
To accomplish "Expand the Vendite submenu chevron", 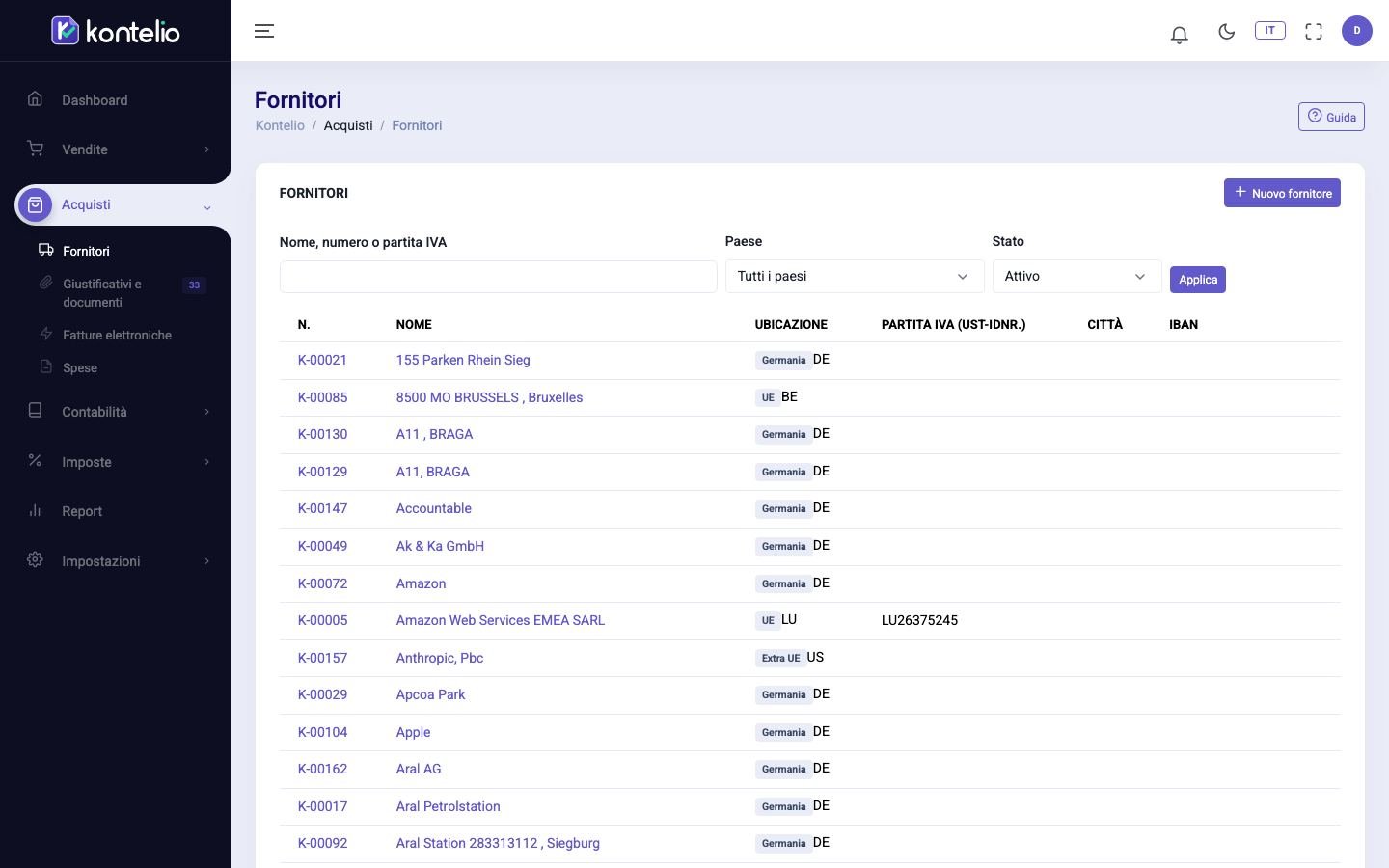I will click(x=206, y=149).
